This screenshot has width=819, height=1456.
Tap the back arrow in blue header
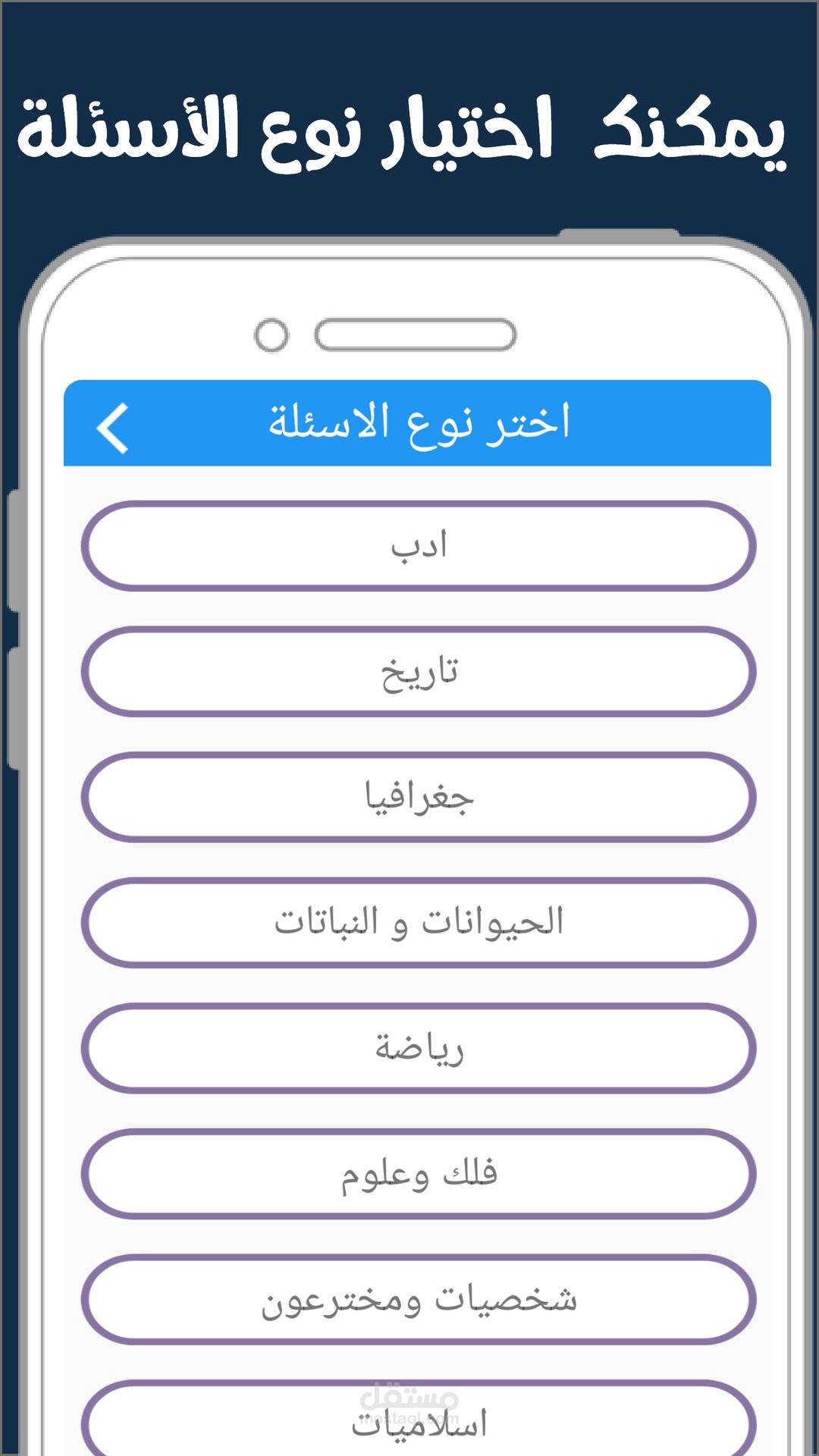113,428
